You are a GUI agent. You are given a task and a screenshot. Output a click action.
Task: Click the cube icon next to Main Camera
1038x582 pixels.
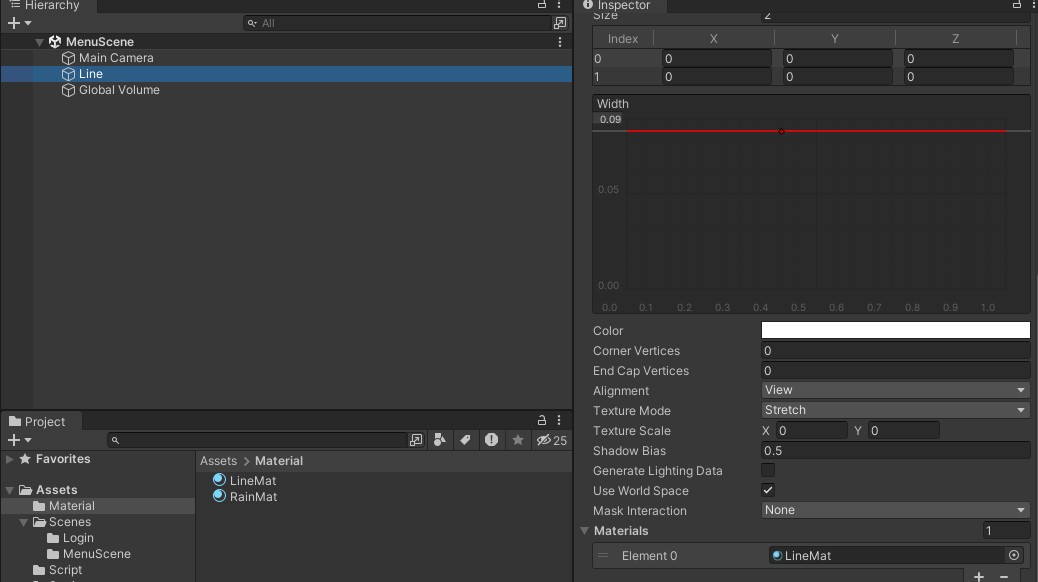pyautogui.click(x=68, y=58)
